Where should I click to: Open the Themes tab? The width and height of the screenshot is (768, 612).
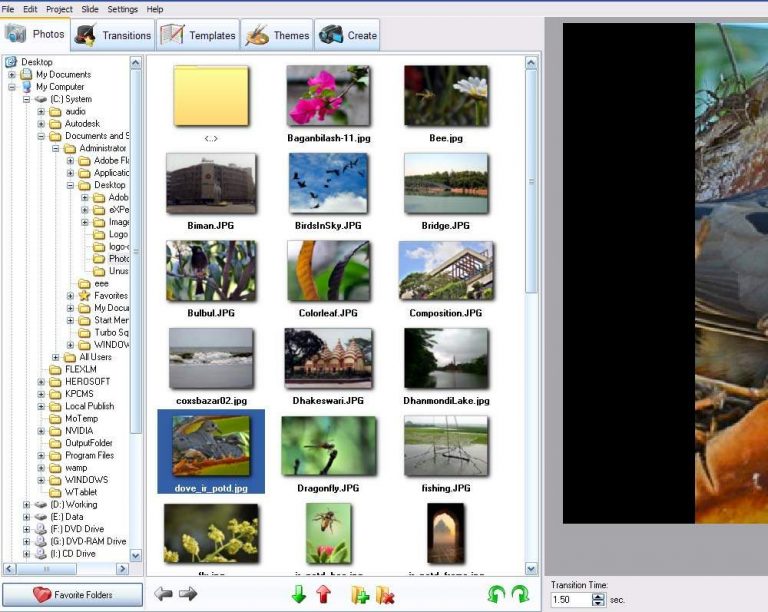point(277,35)
